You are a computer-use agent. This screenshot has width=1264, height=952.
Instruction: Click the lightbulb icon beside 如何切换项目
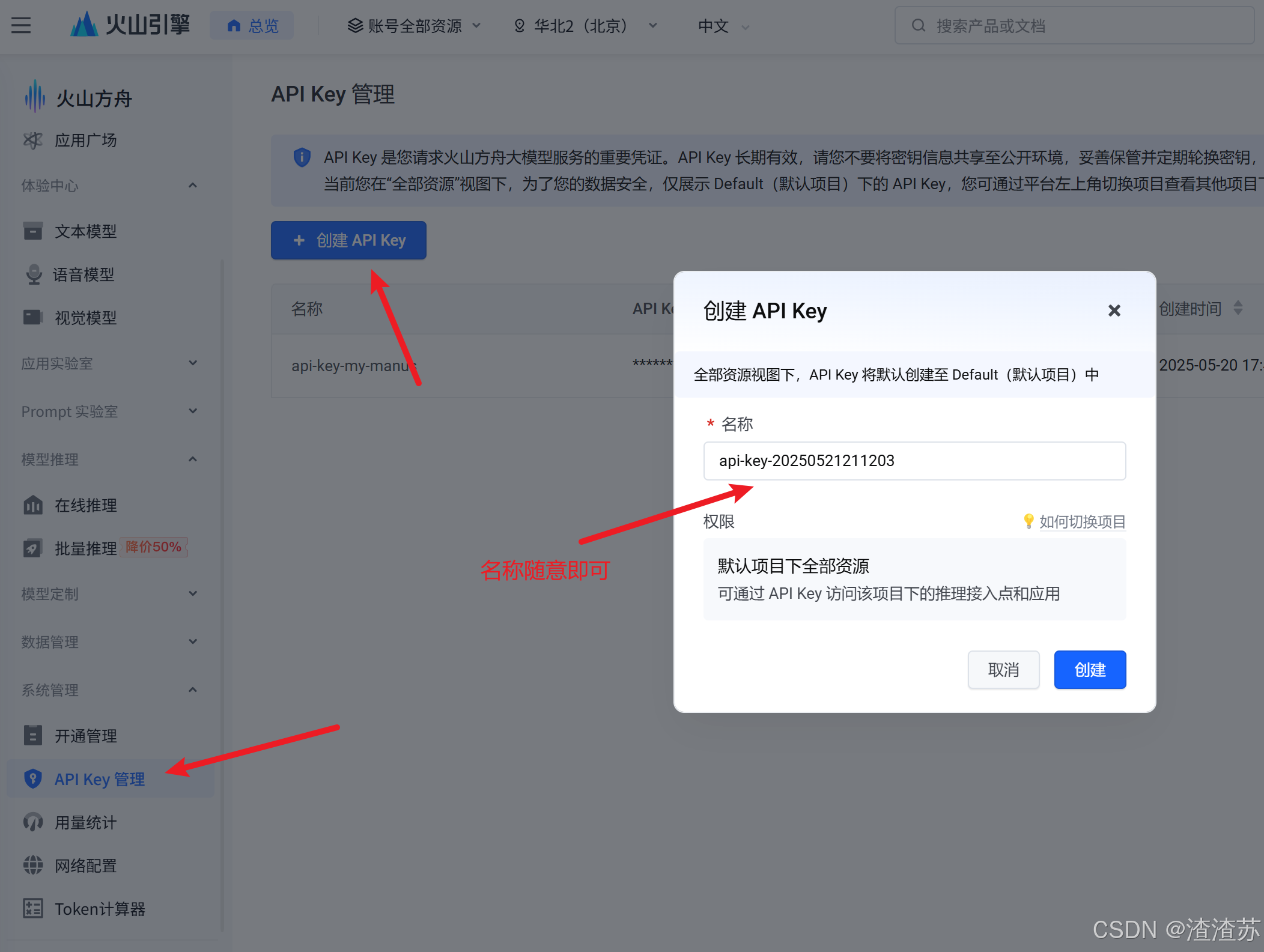coord(1029,521)
